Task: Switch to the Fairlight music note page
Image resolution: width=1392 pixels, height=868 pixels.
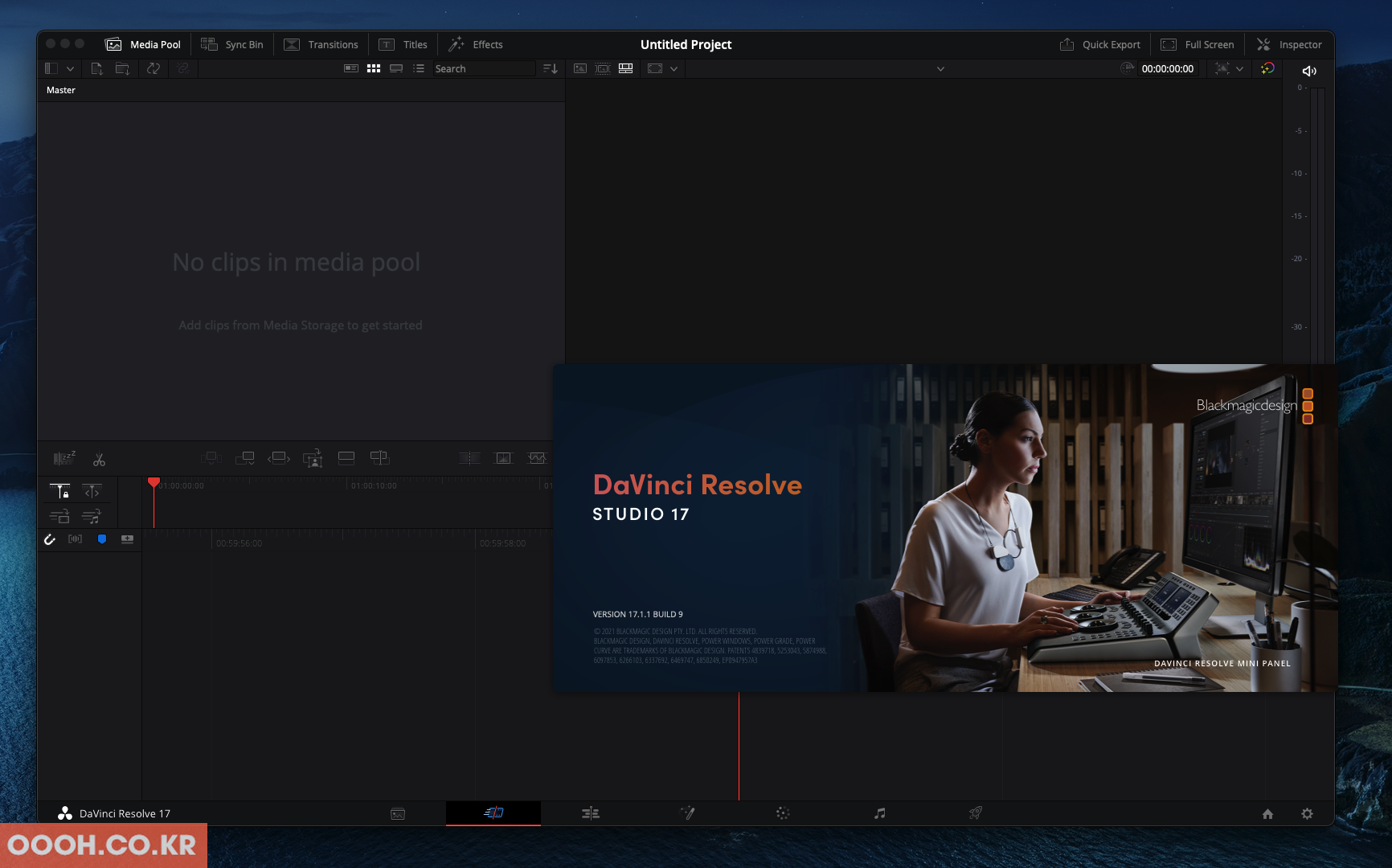Action: tap(880, 813)
